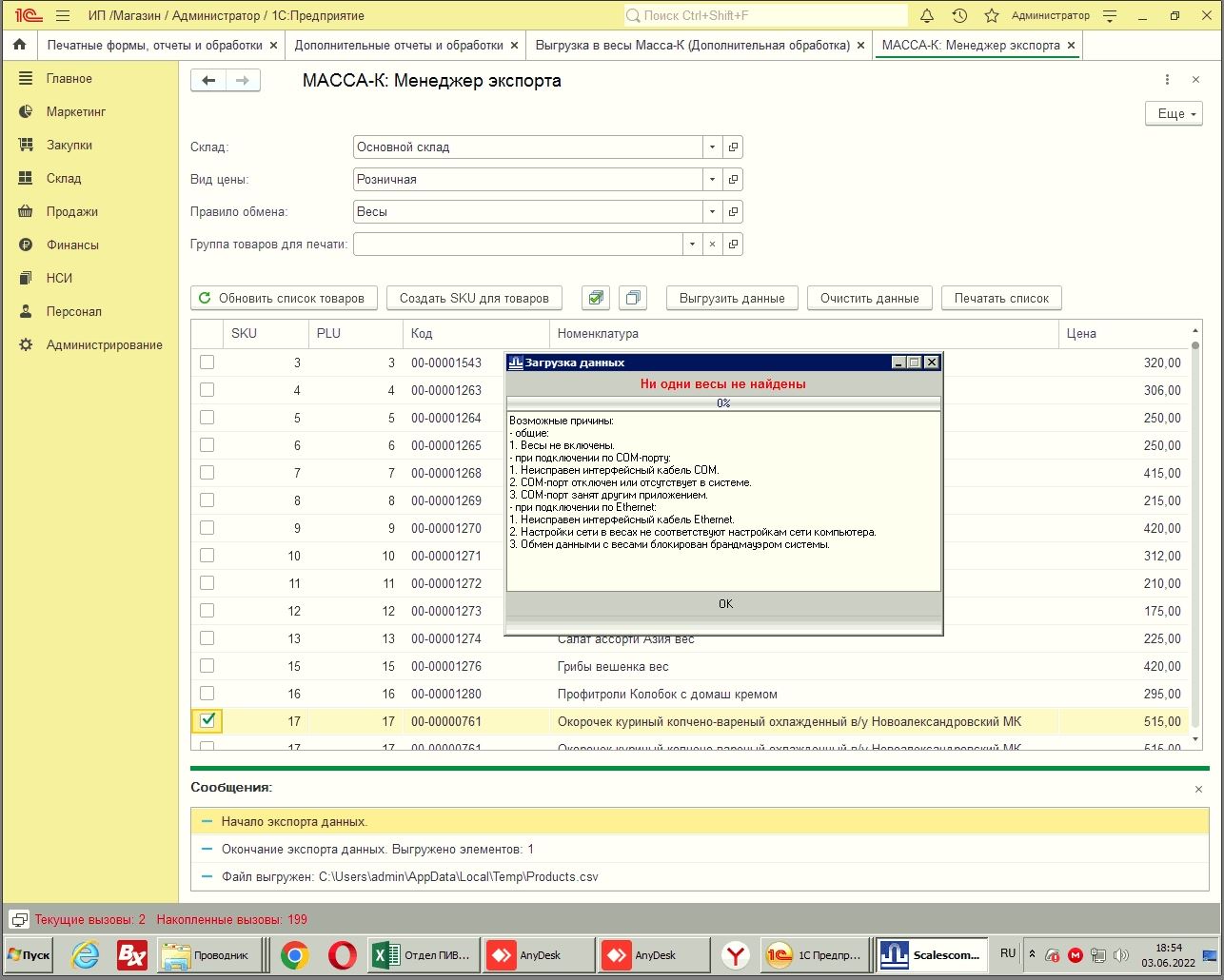1224x980 pixels.
Task: Tick the checkbox for SKU 16 row
Action: 207,694
